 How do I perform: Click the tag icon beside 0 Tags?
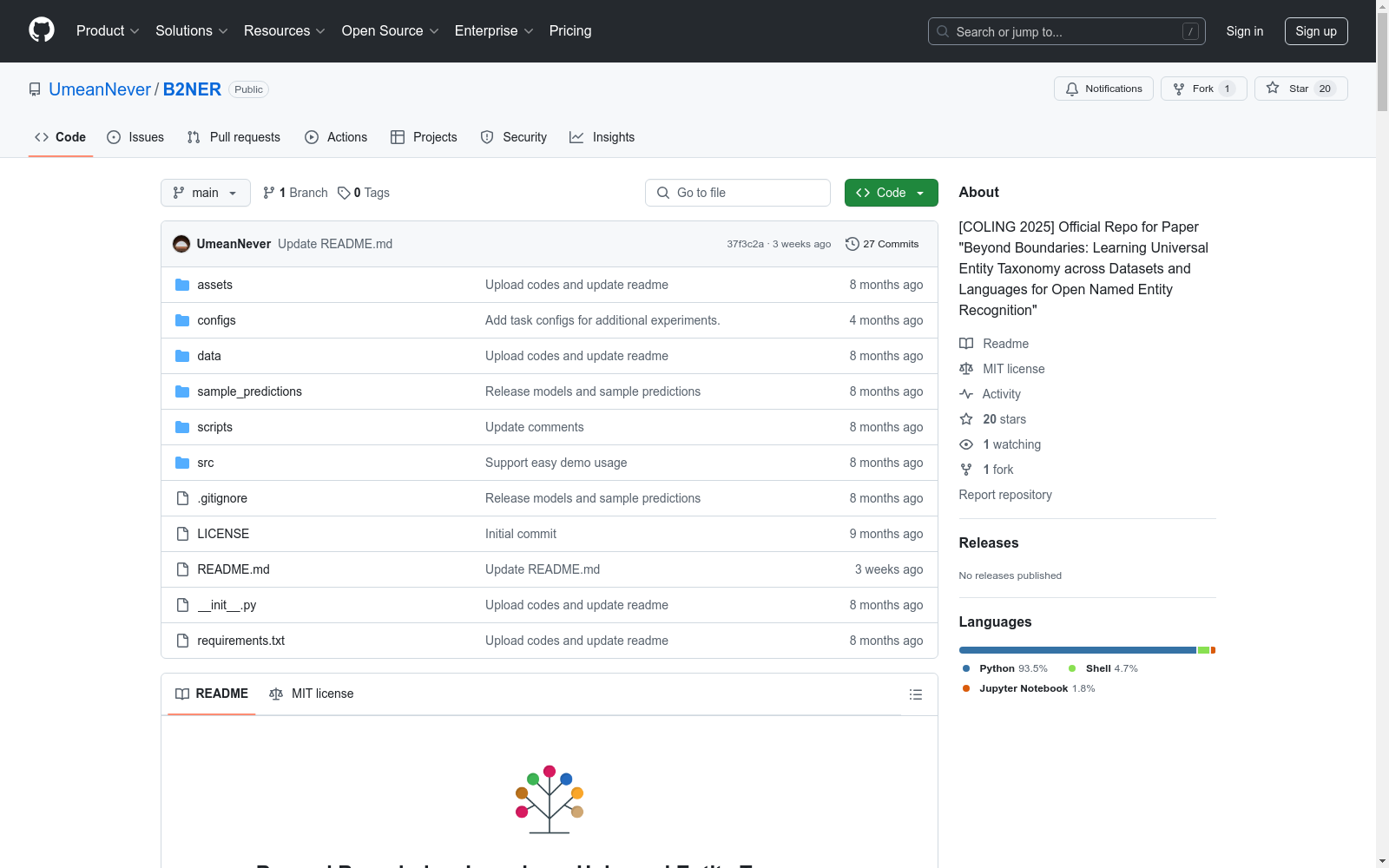(344, 193)
